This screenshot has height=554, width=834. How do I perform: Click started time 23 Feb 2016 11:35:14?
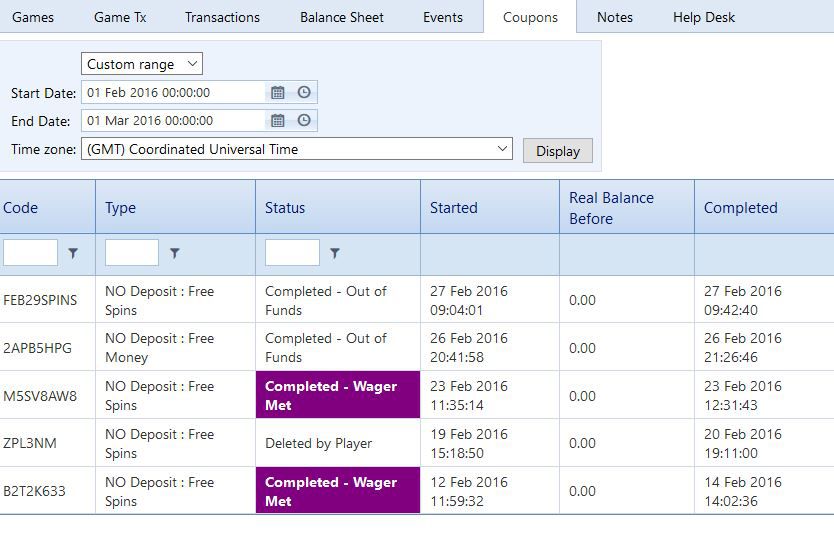[469, 396]
